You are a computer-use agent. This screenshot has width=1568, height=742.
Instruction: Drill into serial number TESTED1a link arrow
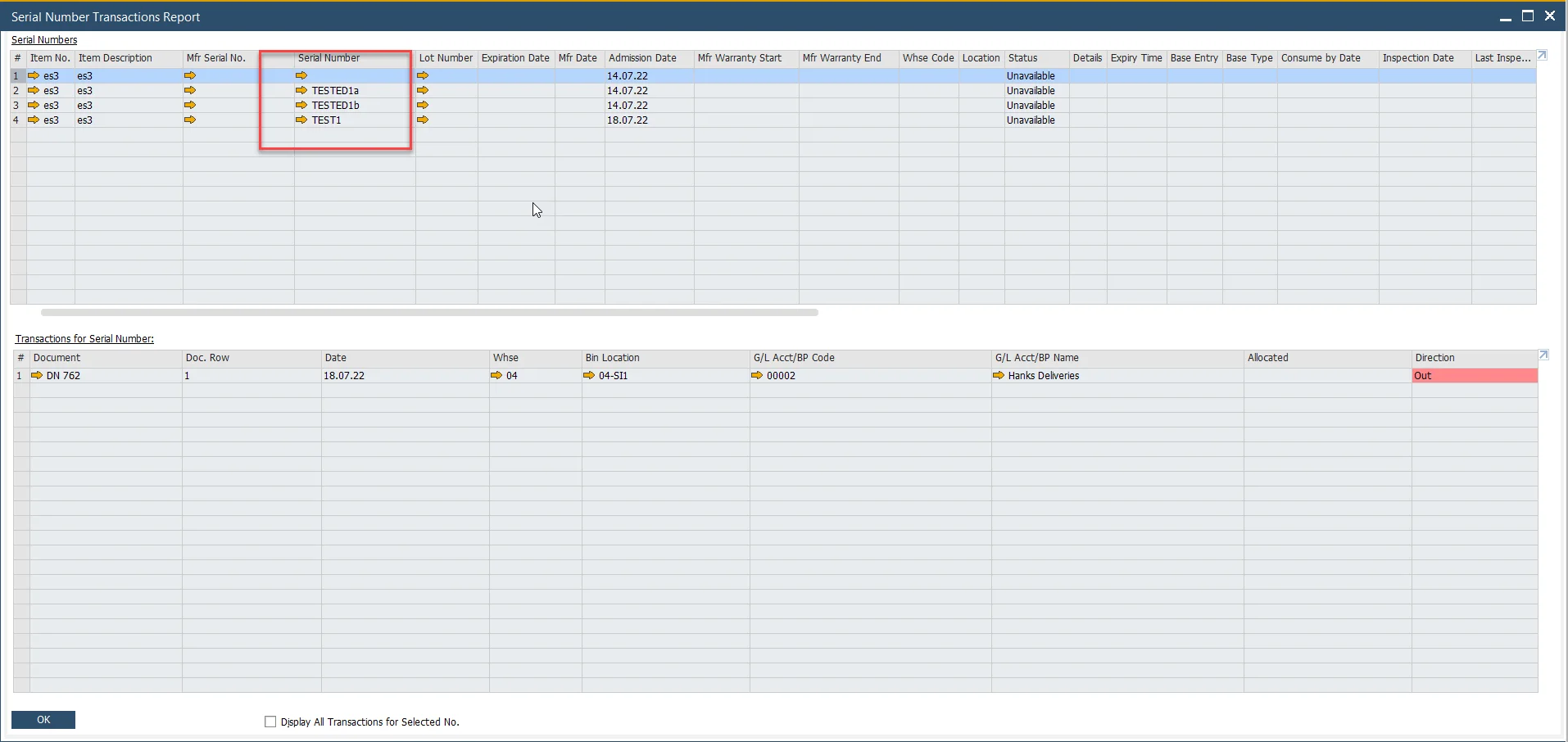pos(301,90)
